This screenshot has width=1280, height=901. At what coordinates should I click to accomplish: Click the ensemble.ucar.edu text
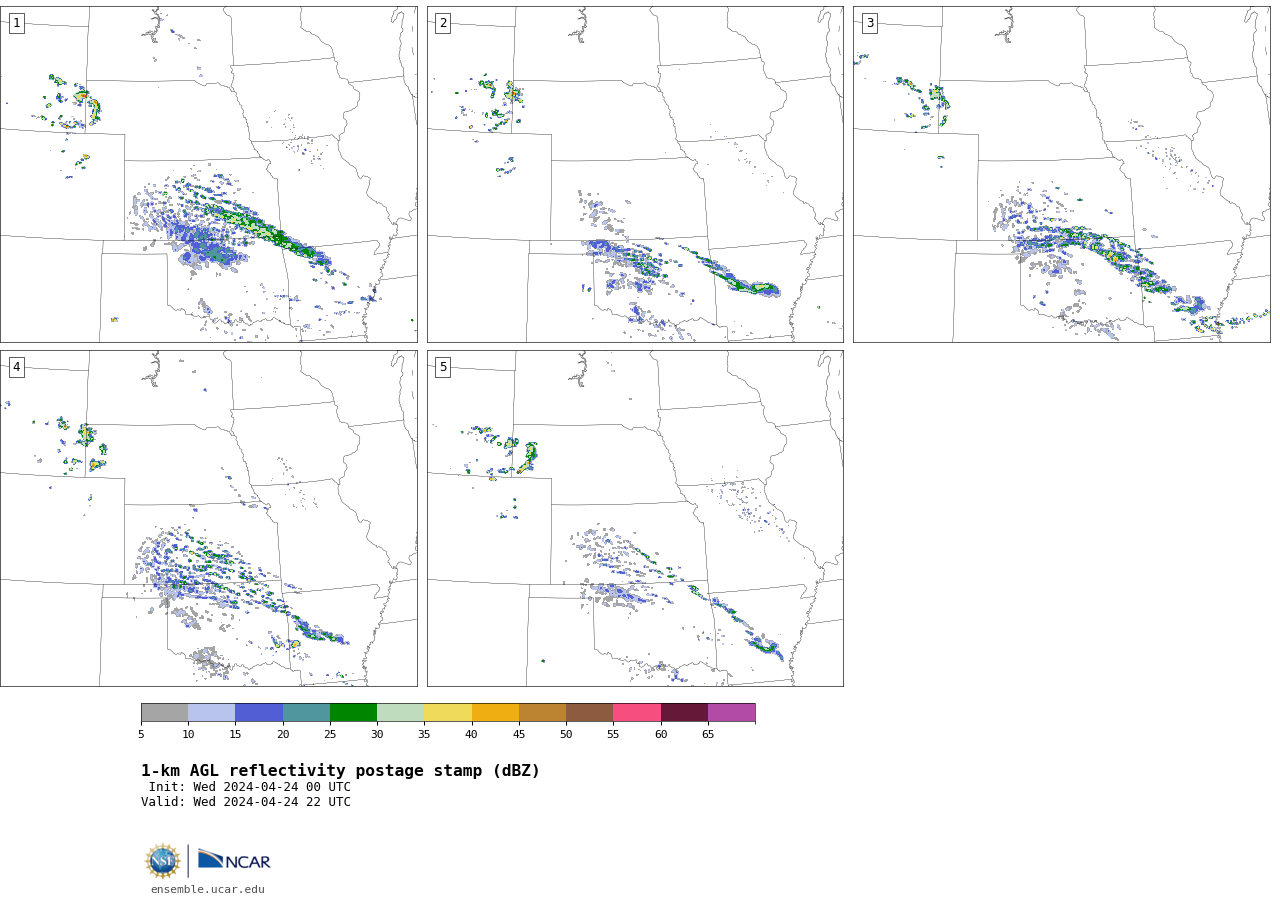pyautogui.click(x=208, y=889)
